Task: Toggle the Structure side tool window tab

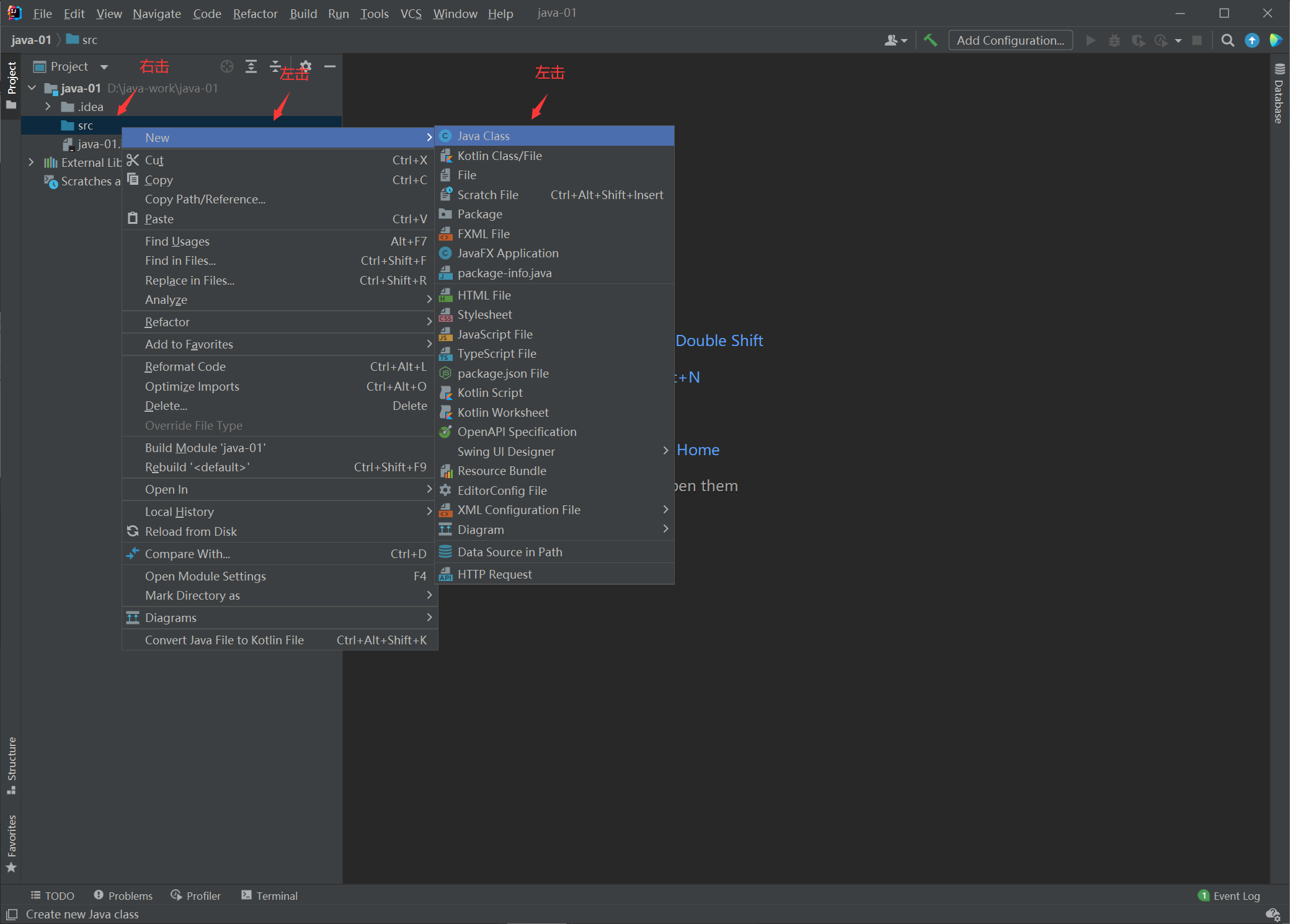Action: (x=11, y=765)
